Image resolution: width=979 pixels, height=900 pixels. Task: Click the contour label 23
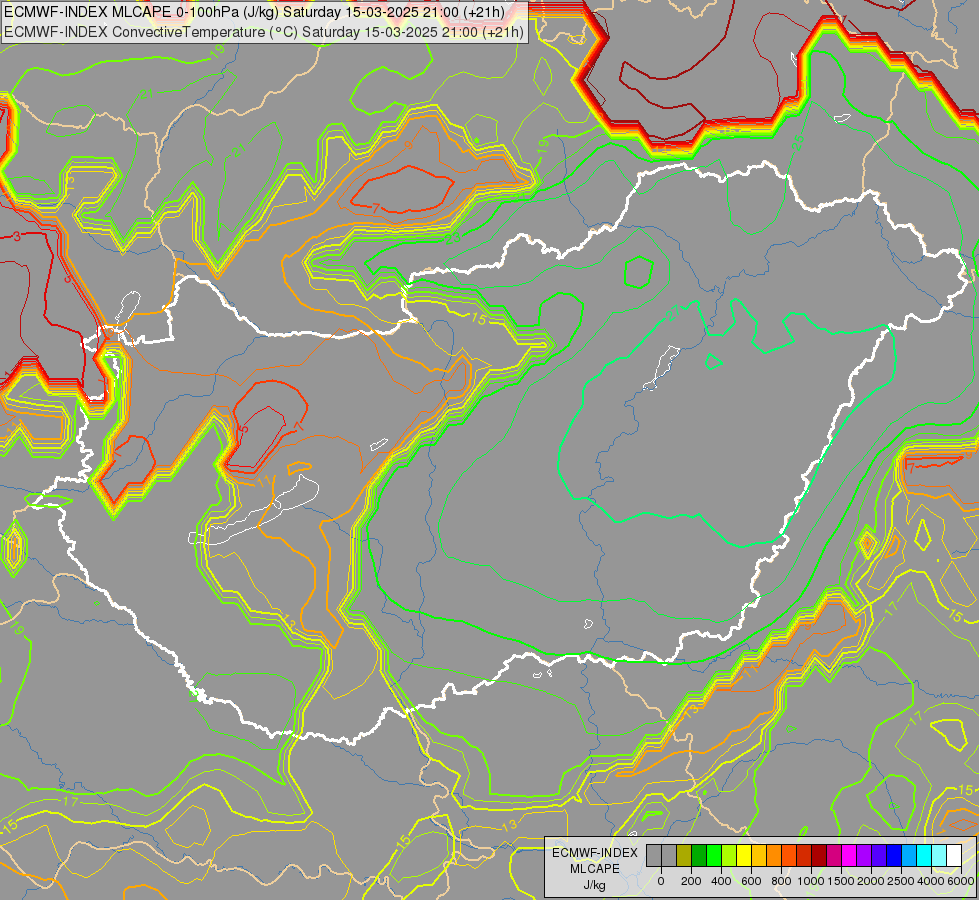(x=453, y=238)
